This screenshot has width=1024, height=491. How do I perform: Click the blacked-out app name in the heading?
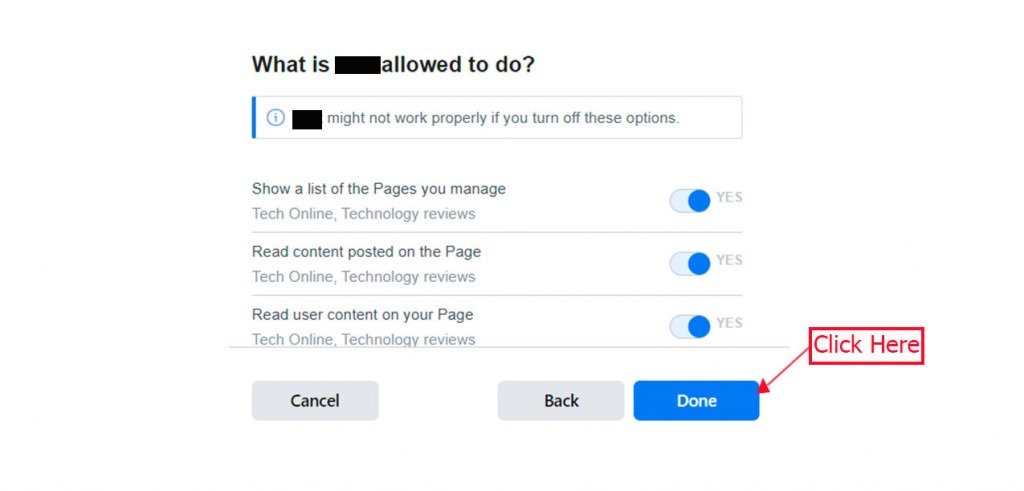click(x=357, y=65)
